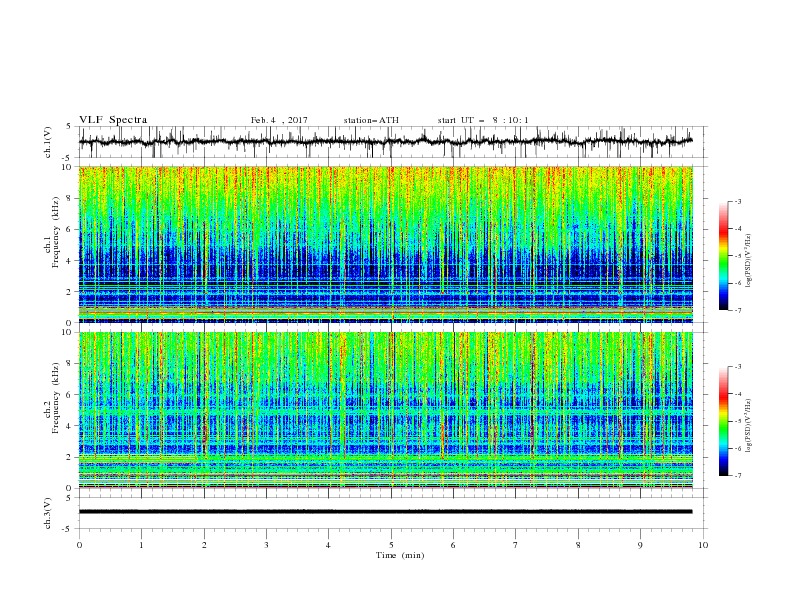Click time axis tick label 0
Viewport: 792px width, 612px height.
[x=79, y=545]
